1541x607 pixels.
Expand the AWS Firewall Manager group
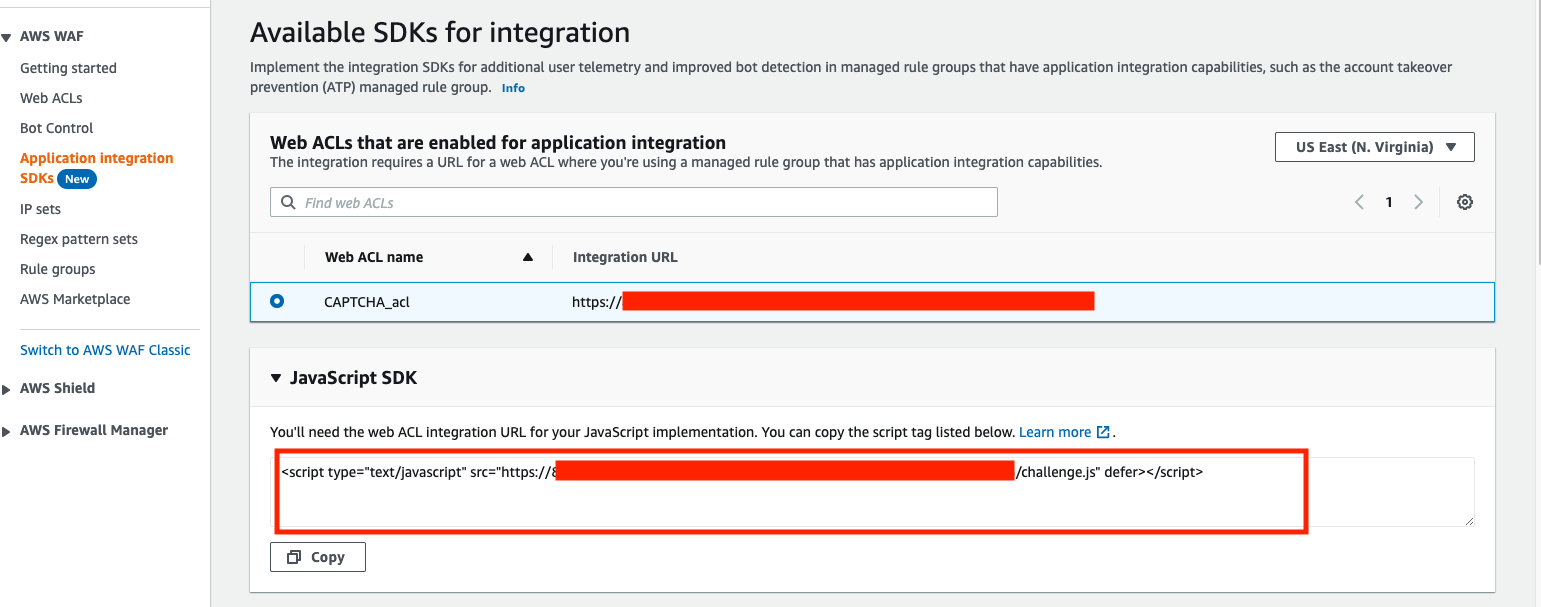point(6,431)
